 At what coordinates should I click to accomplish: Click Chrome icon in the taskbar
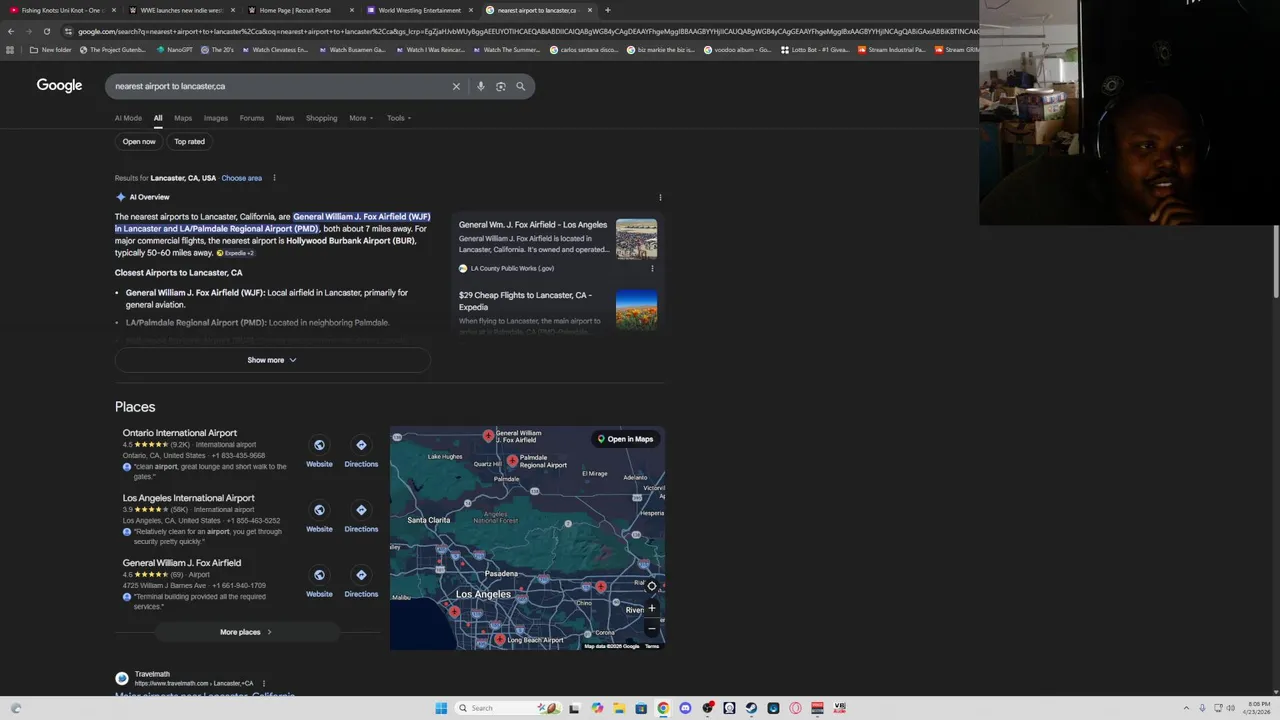pos(663,708)
